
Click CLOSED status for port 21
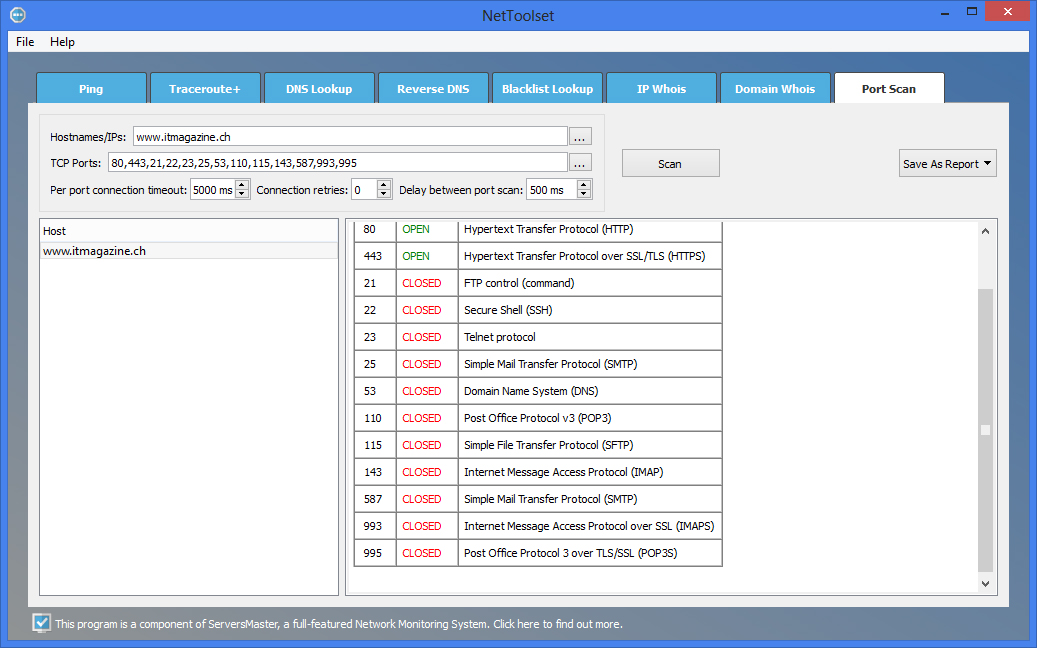422,283
